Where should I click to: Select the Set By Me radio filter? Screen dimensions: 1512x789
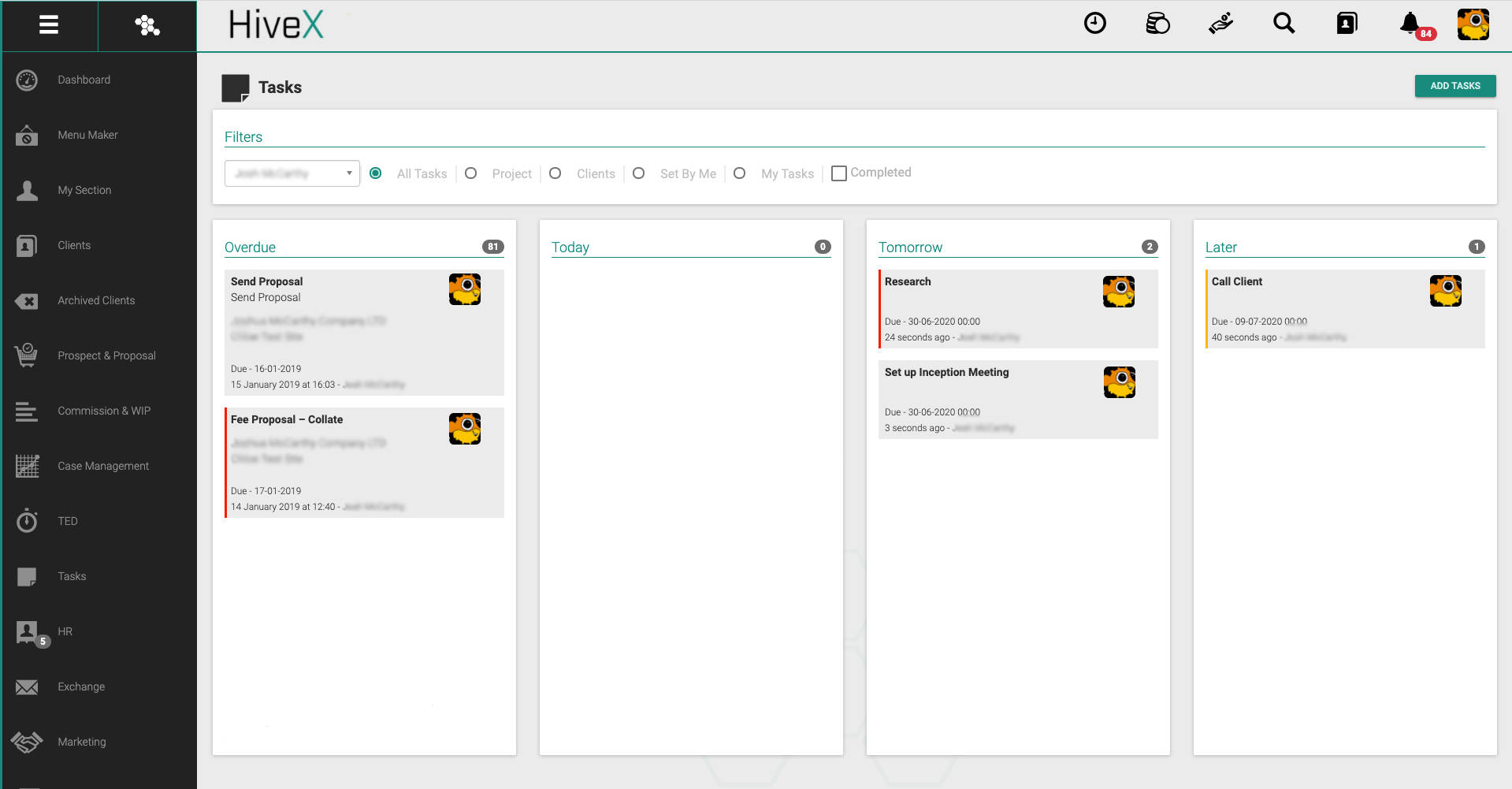click(x=639, y=173)
